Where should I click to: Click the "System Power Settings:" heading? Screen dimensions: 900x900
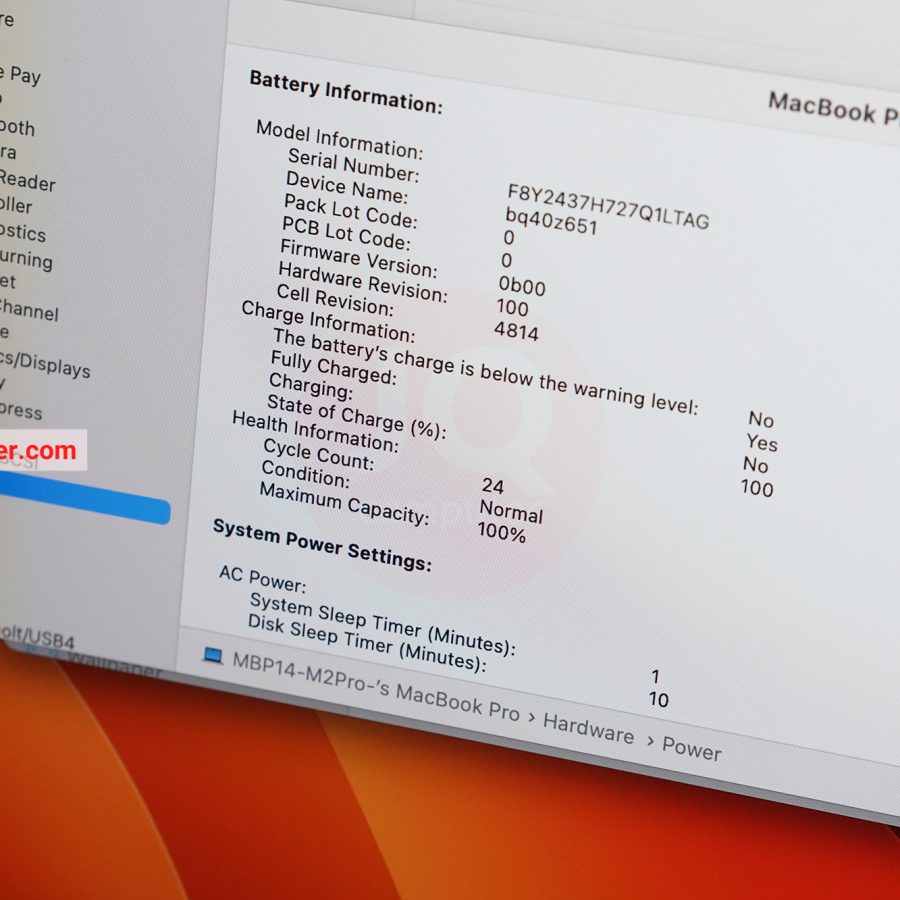(322, 545)
